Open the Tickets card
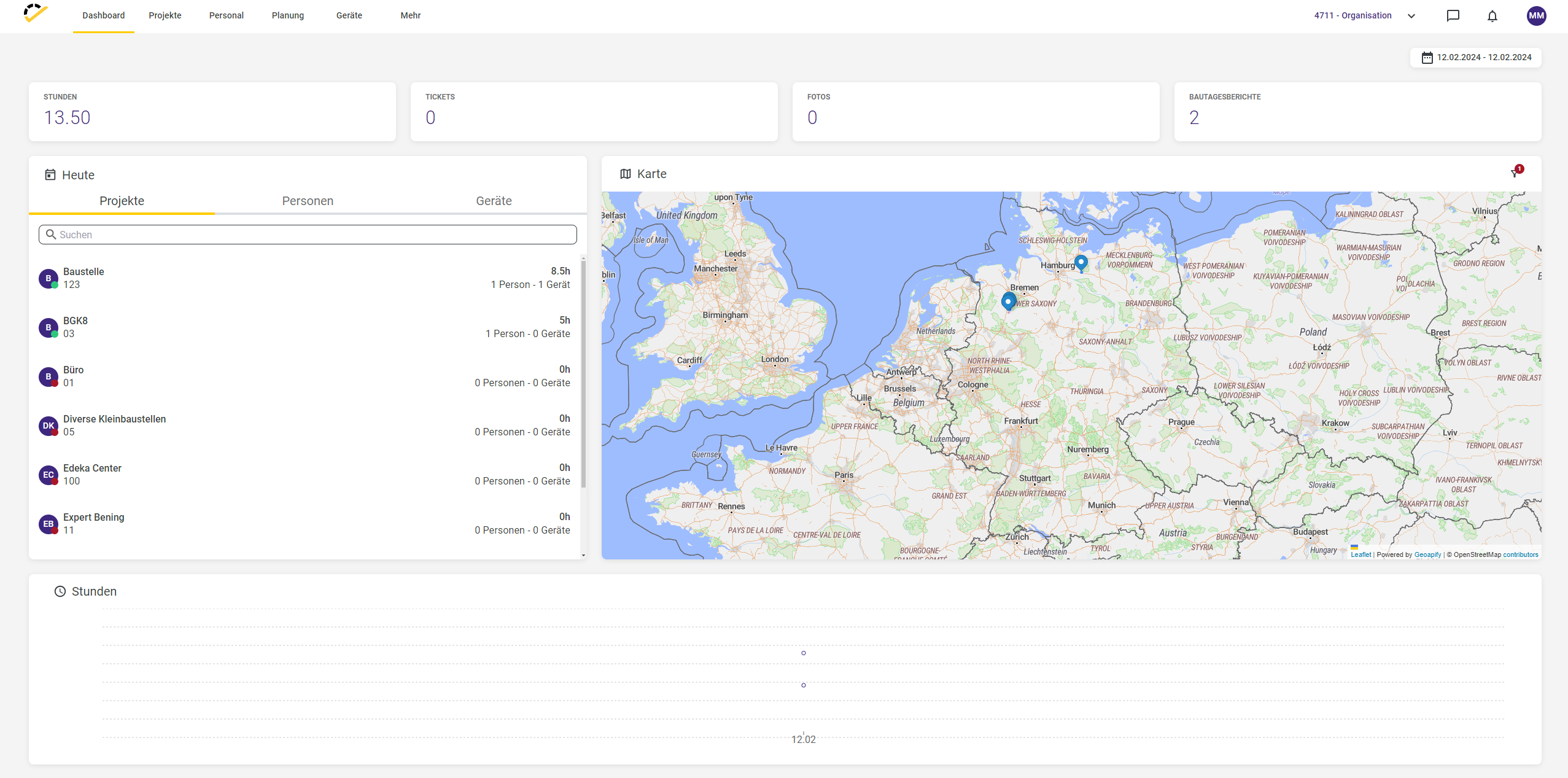The image size is (1568, 778). click(594, 112)
